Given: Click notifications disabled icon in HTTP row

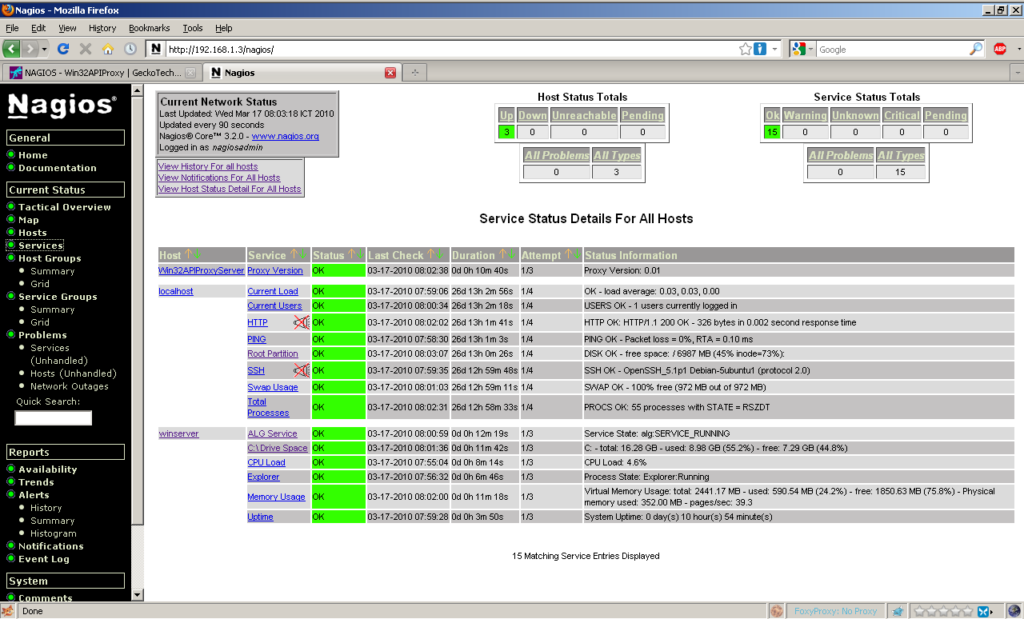Looking at the screenshot, I should [x=301, y=322].
